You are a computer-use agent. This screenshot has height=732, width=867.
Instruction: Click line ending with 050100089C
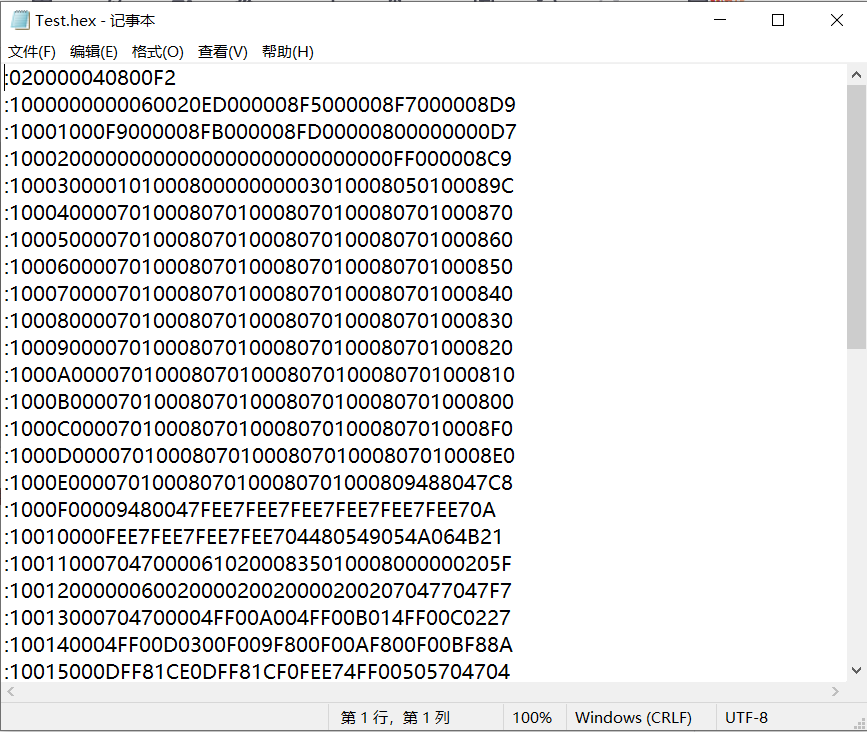(x=259, y=186)
